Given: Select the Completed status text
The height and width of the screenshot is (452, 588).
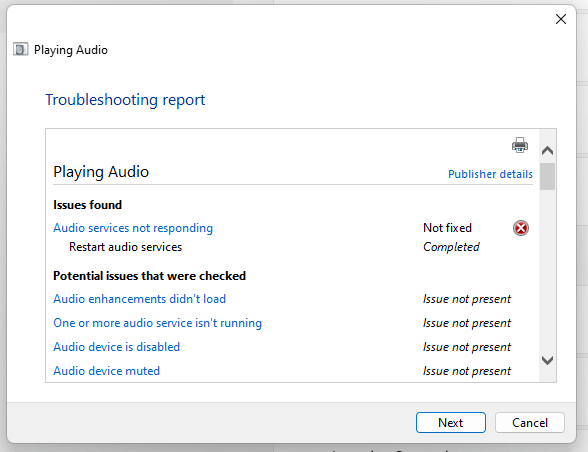Looking at the screenshot, I should [451, 247].
